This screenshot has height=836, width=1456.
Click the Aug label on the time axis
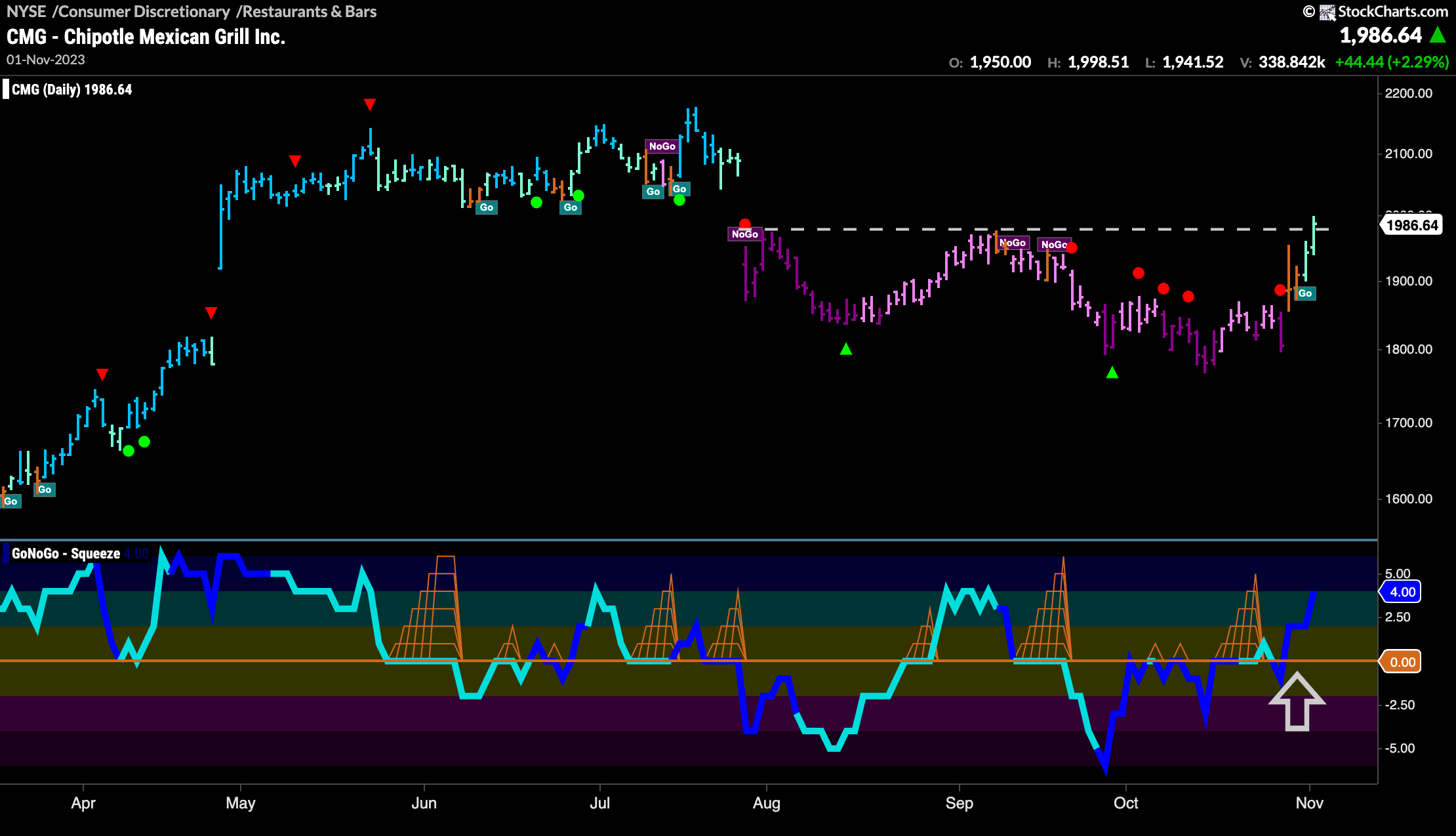pos(767,803)
